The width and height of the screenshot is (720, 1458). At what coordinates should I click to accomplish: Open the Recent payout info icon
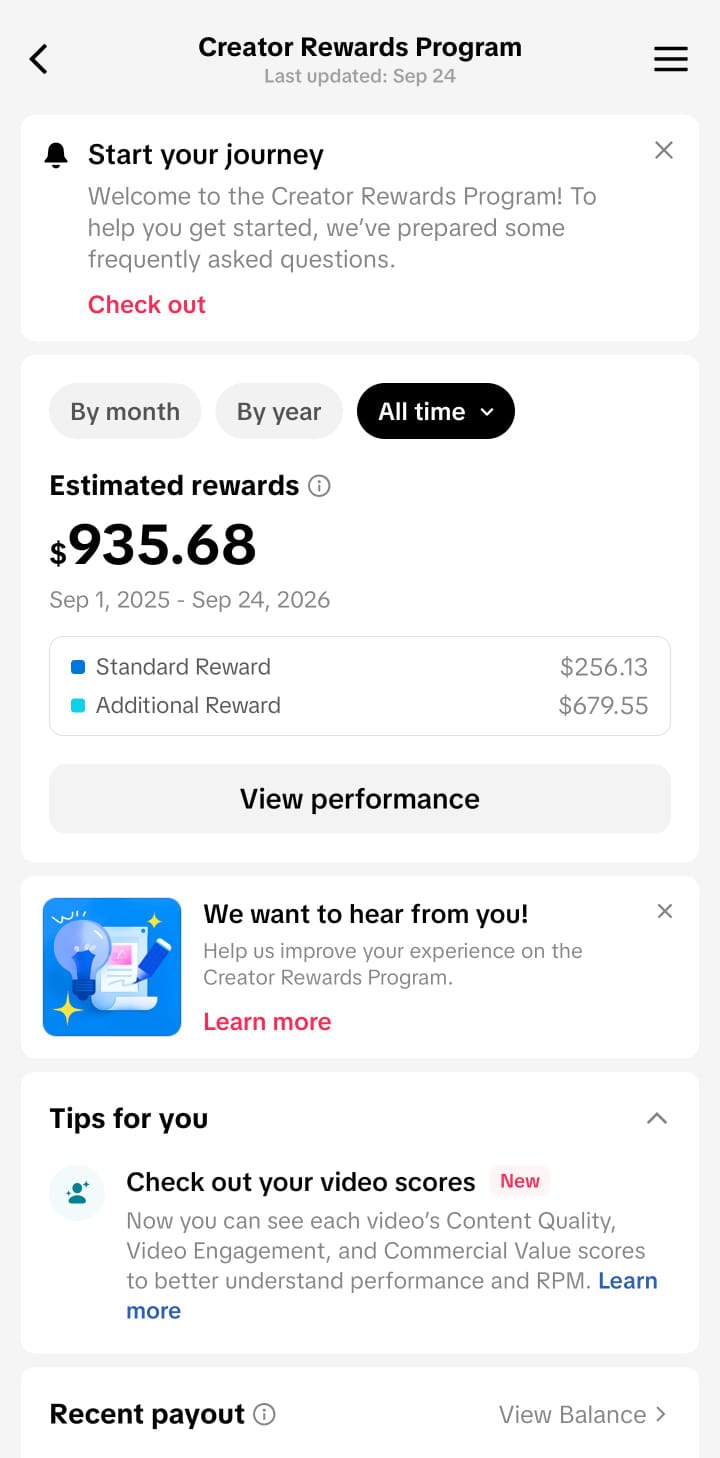[x=264, y=1414]
